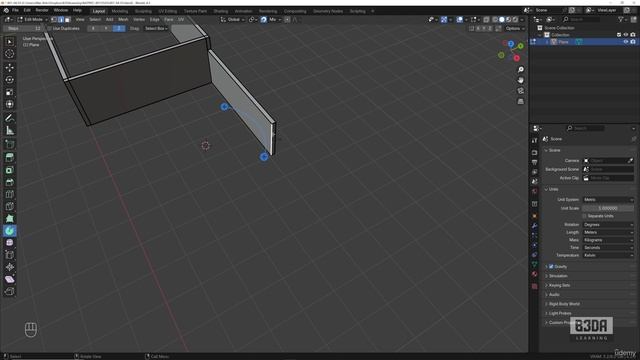Select the Smooth tool
The width and height of the screenshot is (640, 360).
10,242
